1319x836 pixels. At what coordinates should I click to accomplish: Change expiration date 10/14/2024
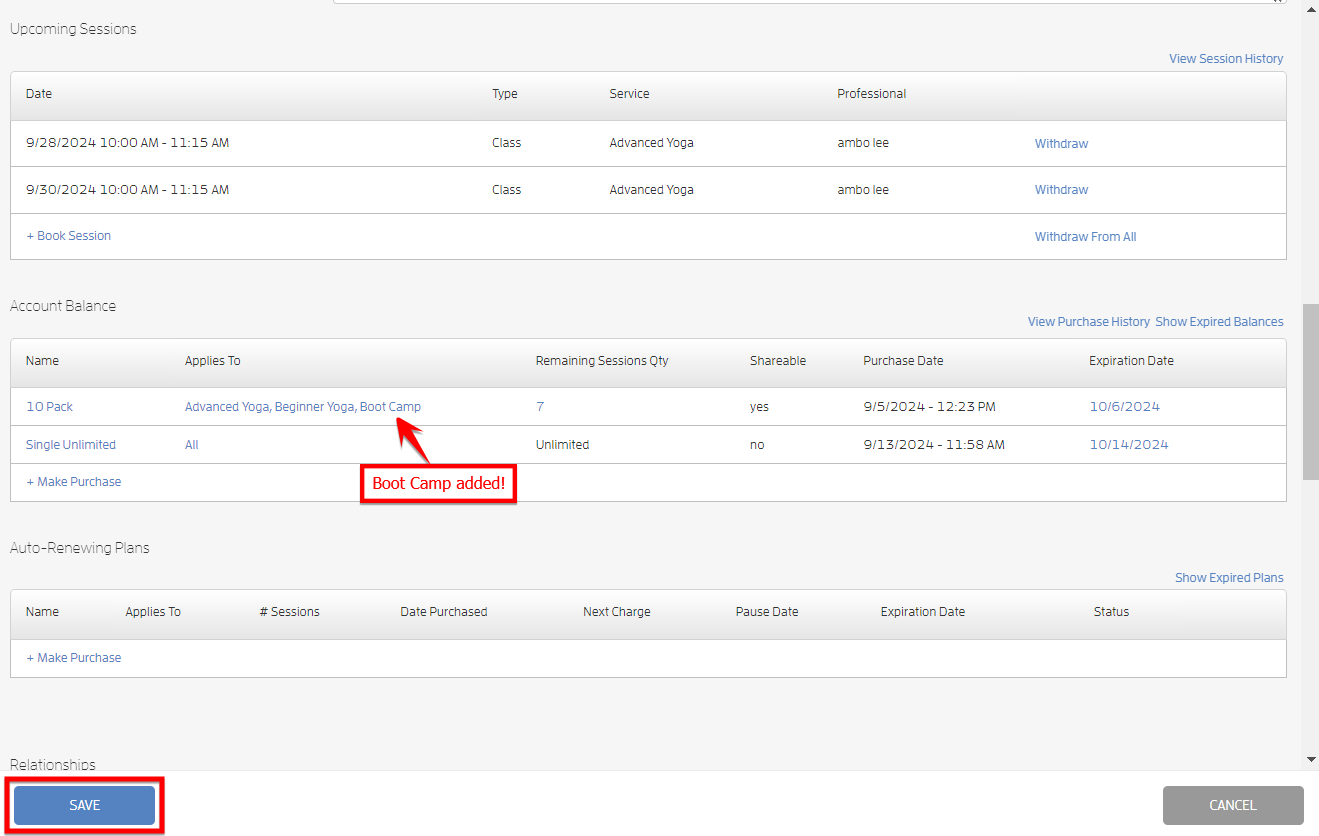pos(1128,445)
